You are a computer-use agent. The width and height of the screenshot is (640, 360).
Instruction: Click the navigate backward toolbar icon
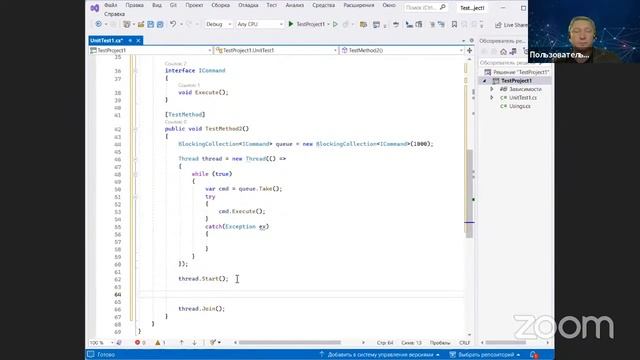98,24
